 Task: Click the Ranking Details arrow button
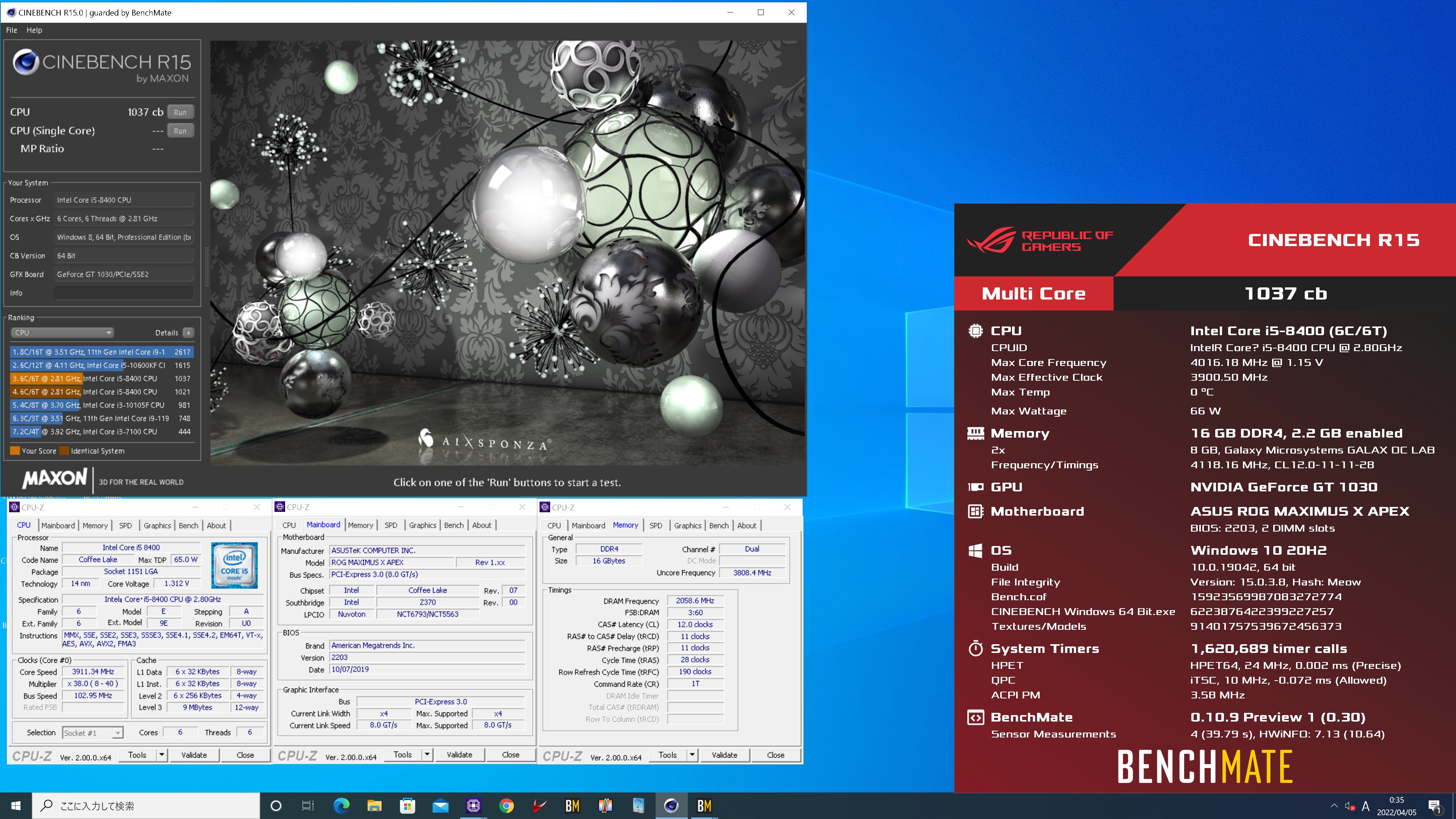click(x=189, y=333)
